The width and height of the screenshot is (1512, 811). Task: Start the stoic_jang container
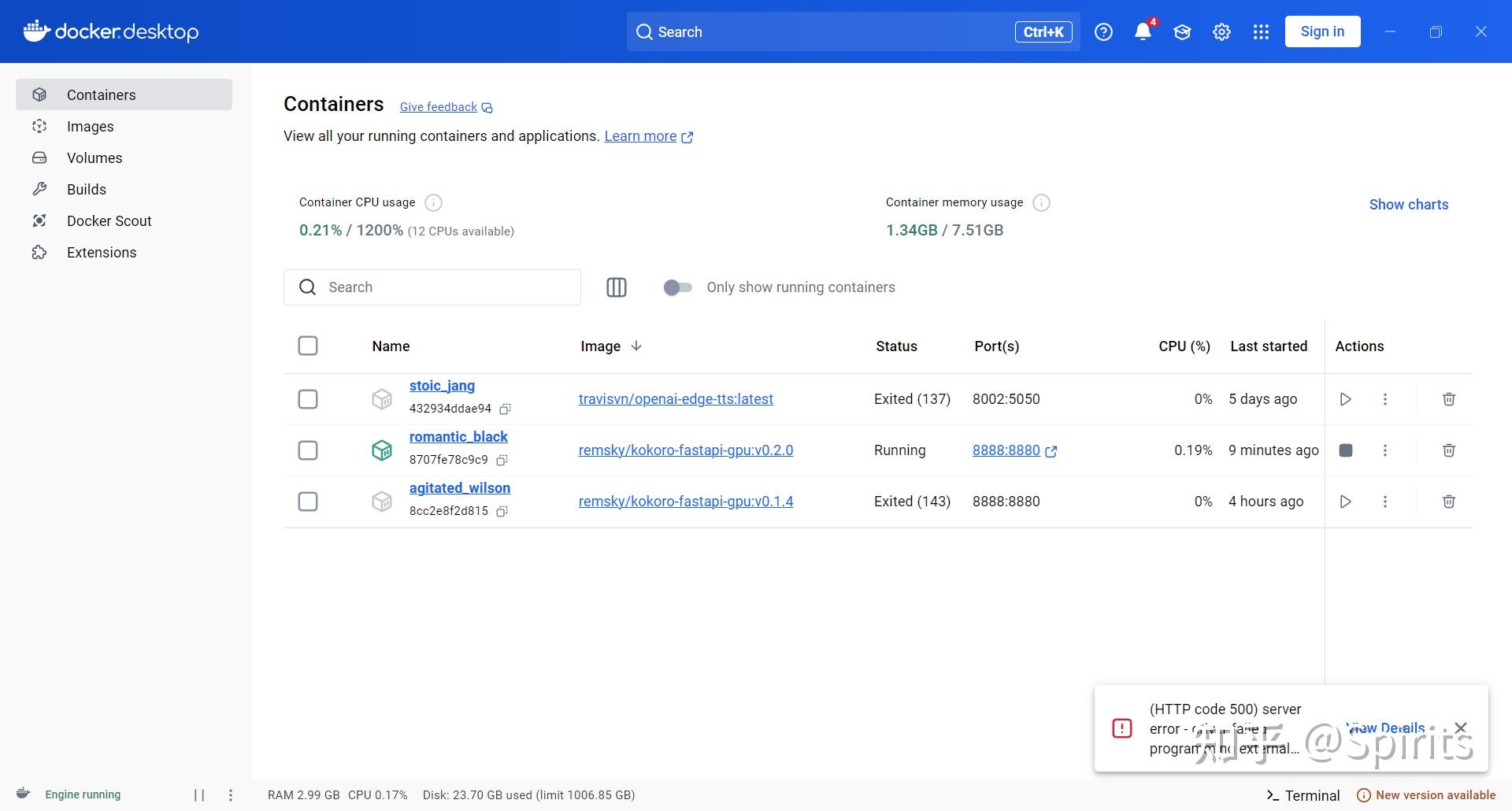1345,399
